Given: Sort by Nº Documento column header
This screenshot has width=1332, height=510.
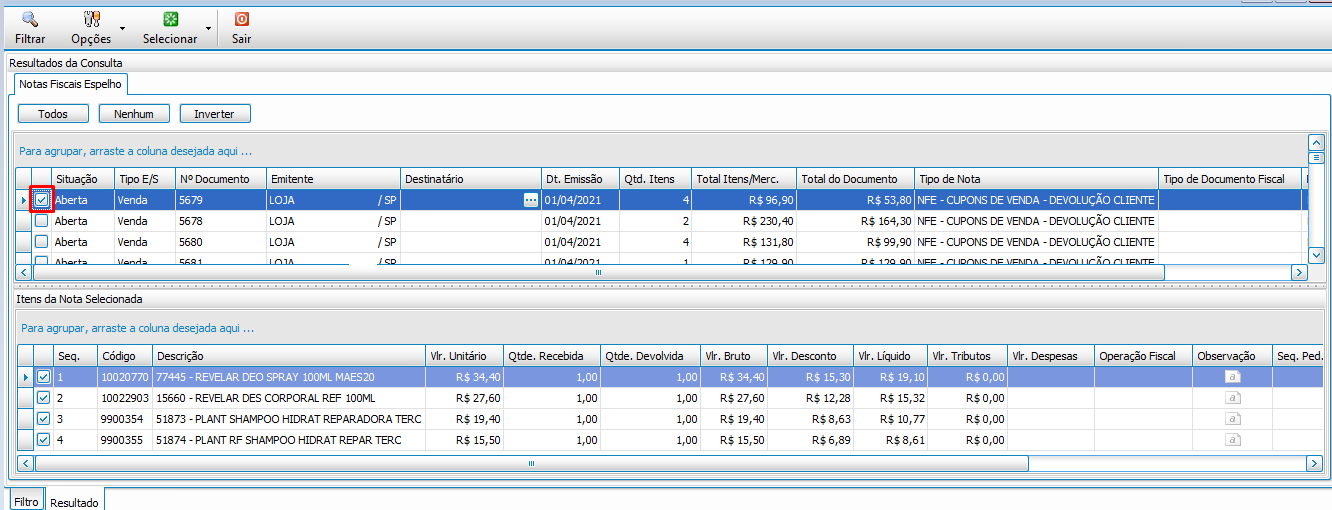Looking at the screenshot, I should [x=220, y=179].
